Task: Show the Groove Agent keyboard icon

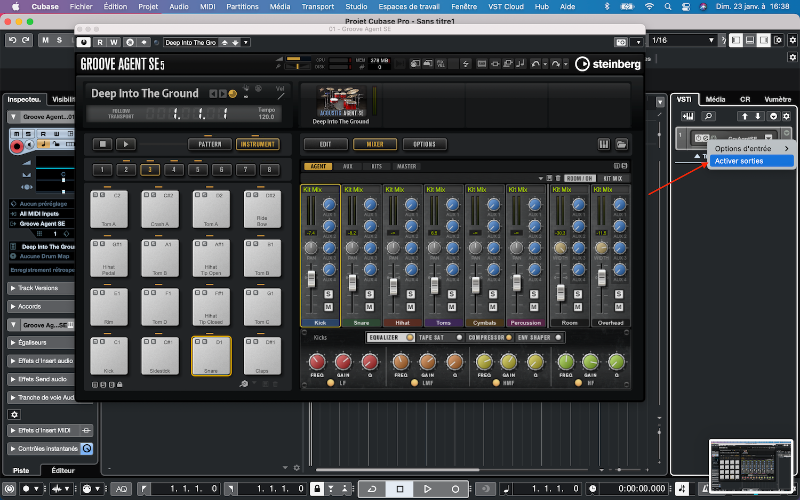Action: point(604,144)
